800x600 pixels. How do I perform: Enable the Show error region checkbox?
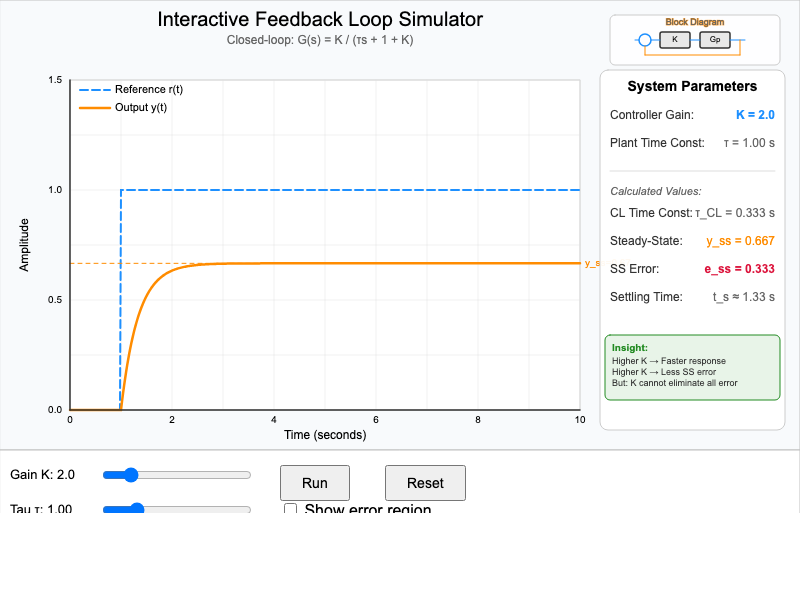(291, 510)
